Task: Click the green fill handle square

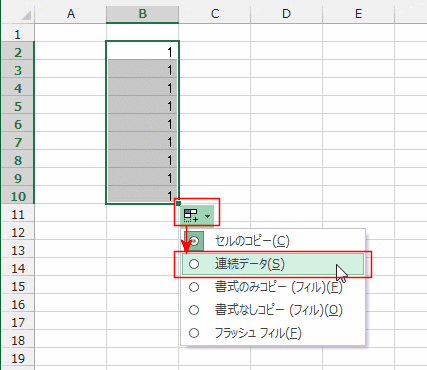Action: click(x=178, y=203)
